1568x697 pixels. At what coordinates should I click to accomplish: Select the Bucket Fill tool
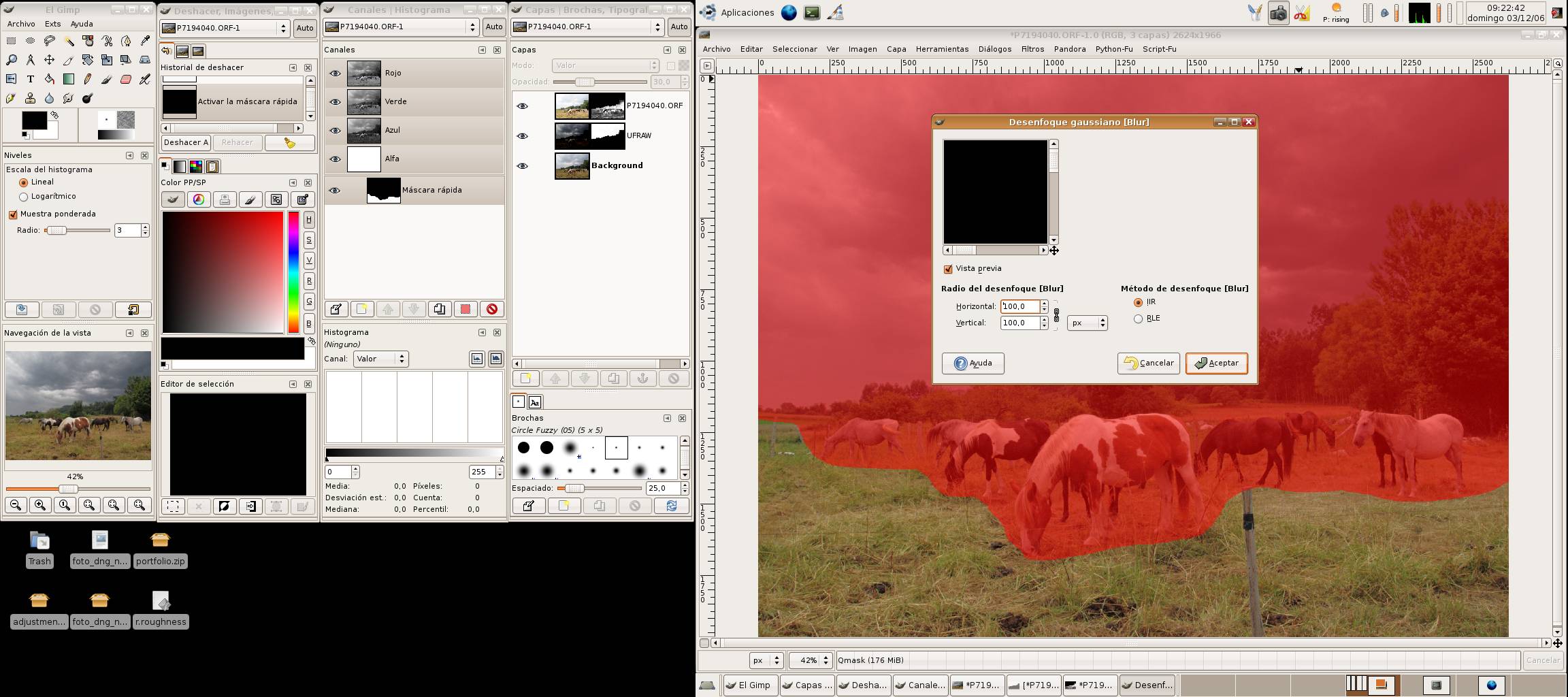50,79
